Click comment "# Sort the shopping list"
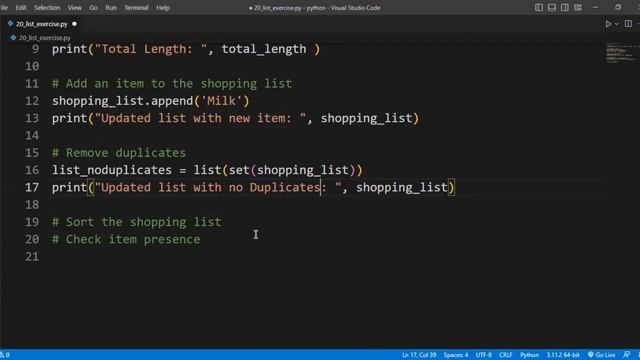Viewport: 640px width, 360px height. [x=137, y=222]
